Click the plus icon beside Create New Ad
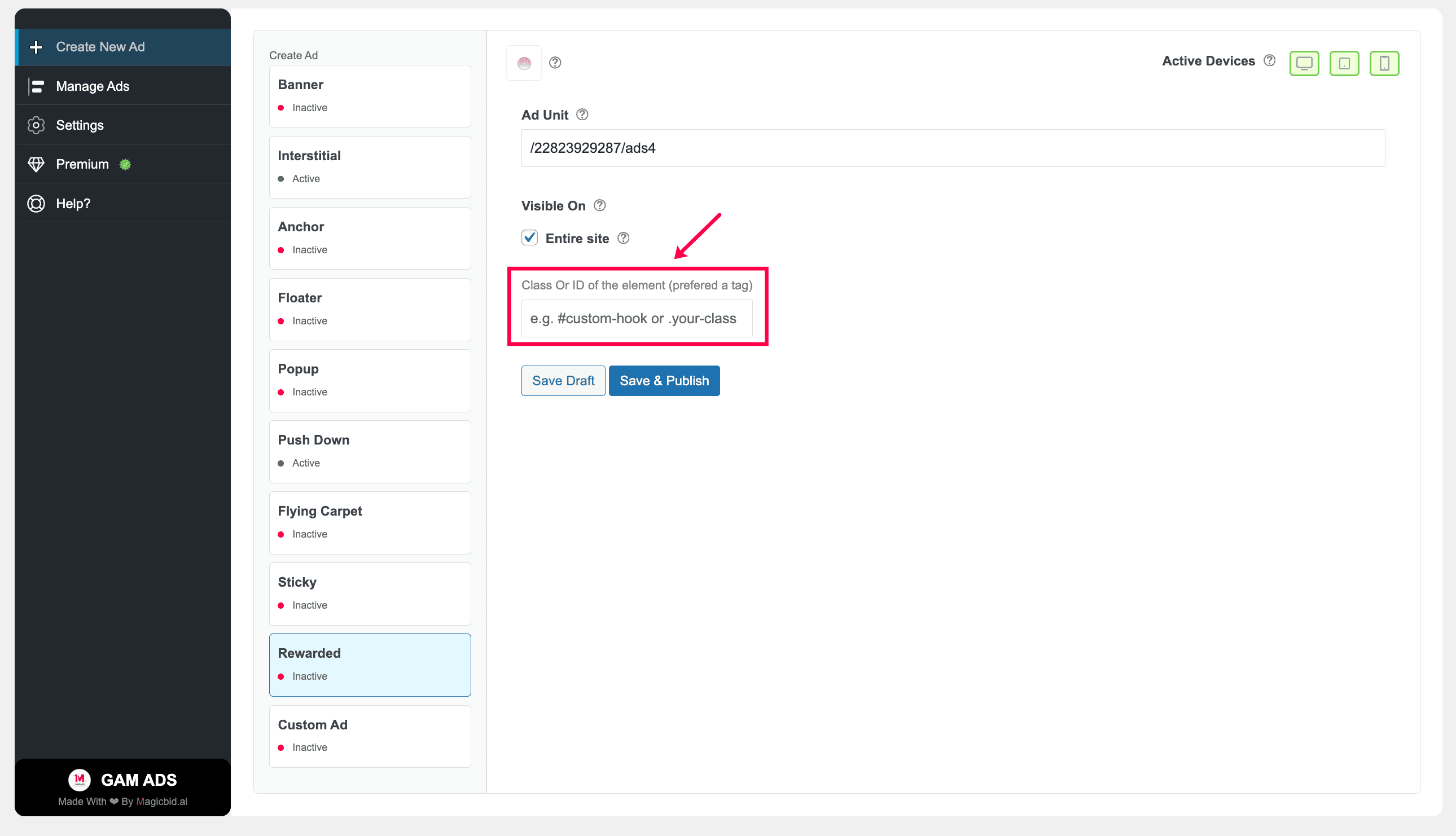 tap(36, 47)
